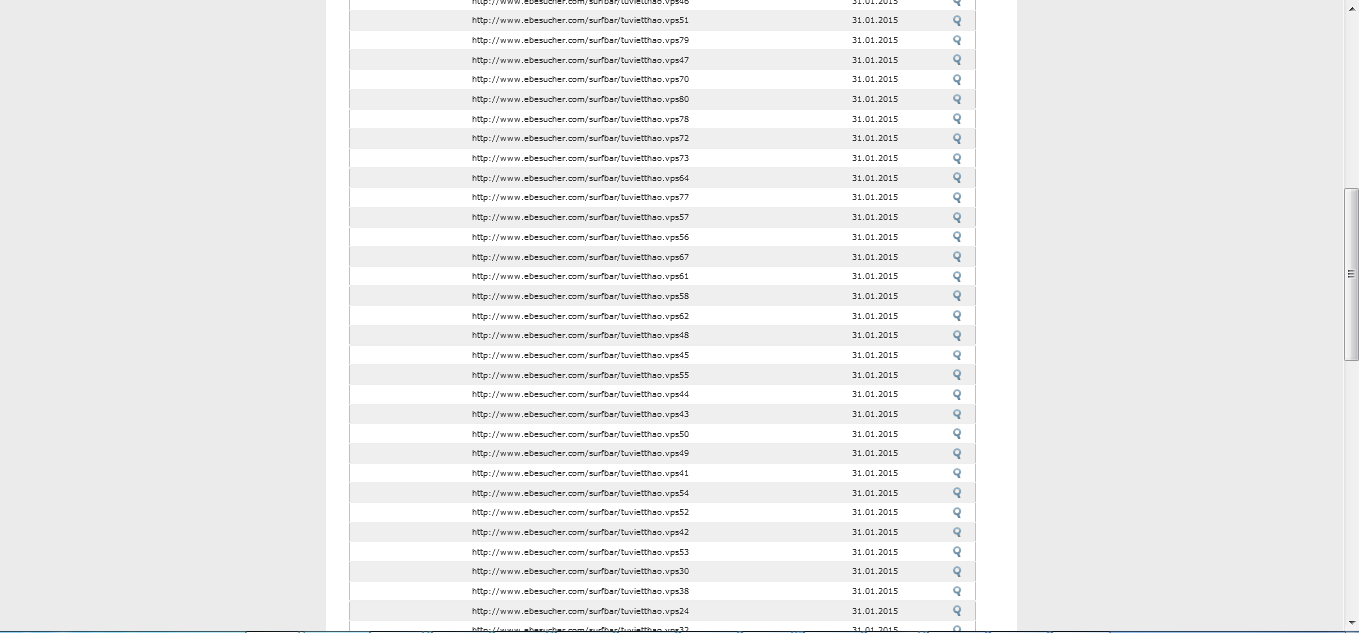Click the magnifier icon next to vps41
The height and width of the screenshot is (633, 1359).
(957, 473)
